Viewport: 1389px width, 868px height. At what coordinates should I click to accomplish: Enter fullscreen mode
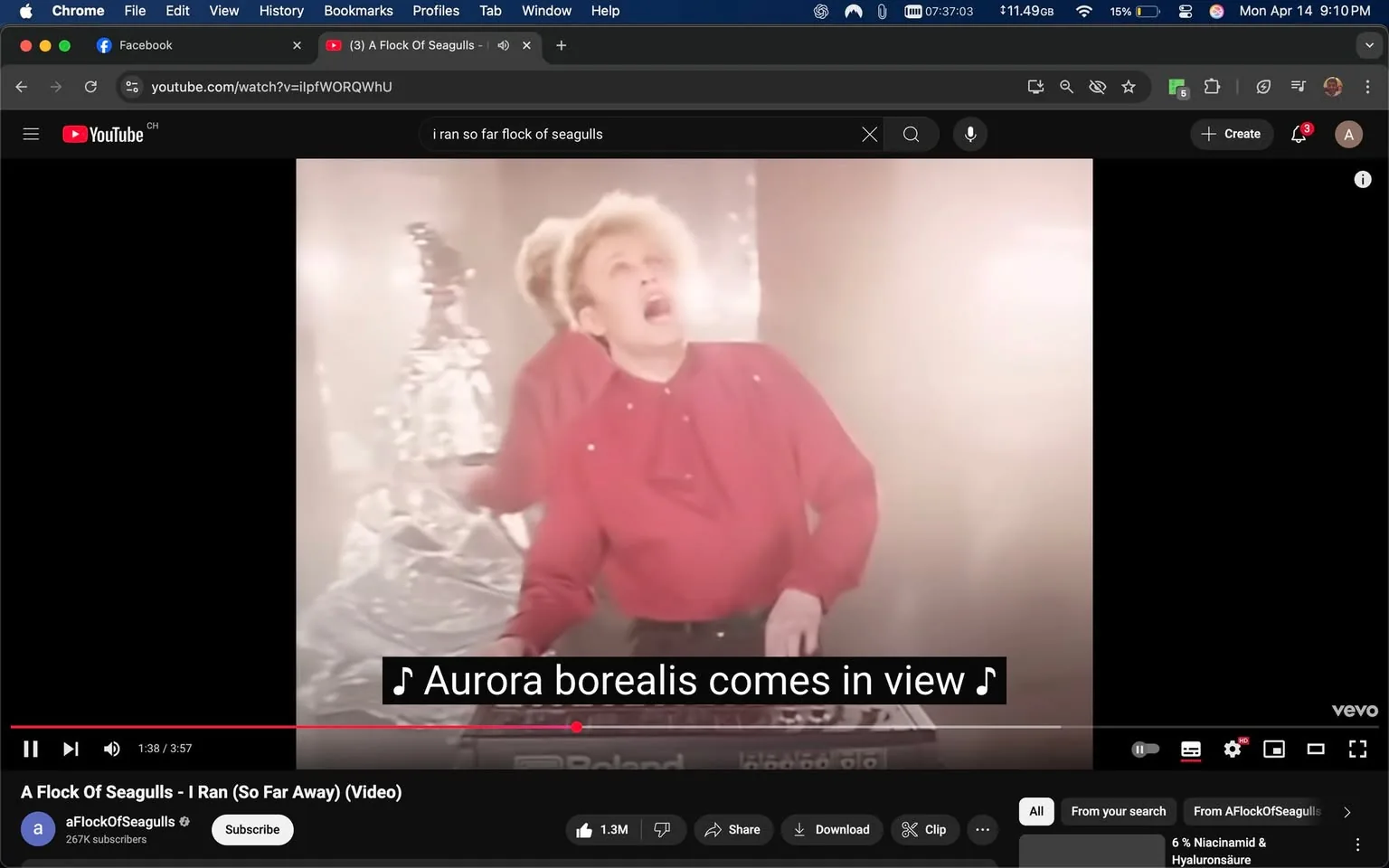(1357, 749)
